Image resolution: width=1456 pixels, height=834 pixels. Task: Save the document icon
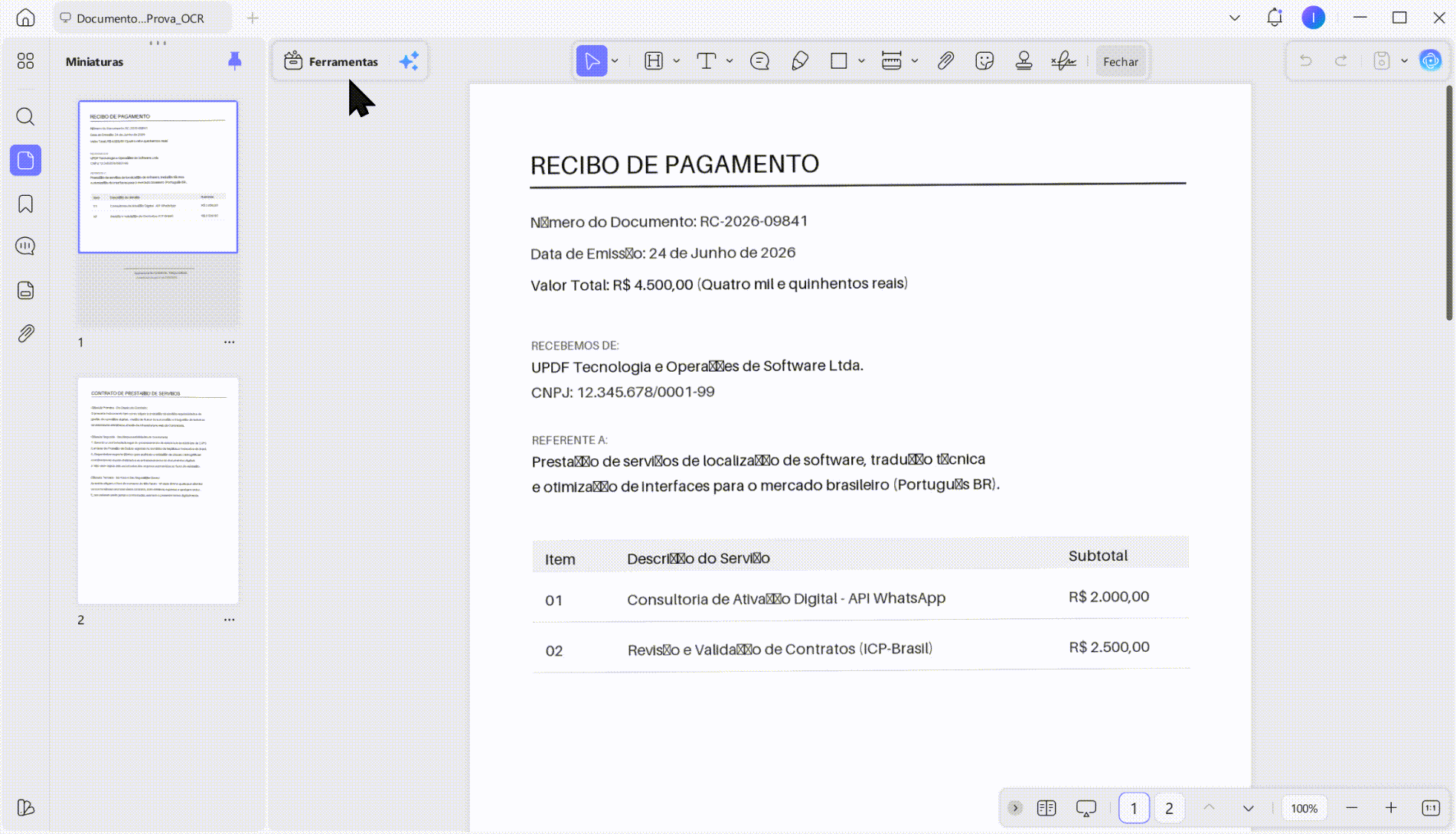(x=1382, y=61)
